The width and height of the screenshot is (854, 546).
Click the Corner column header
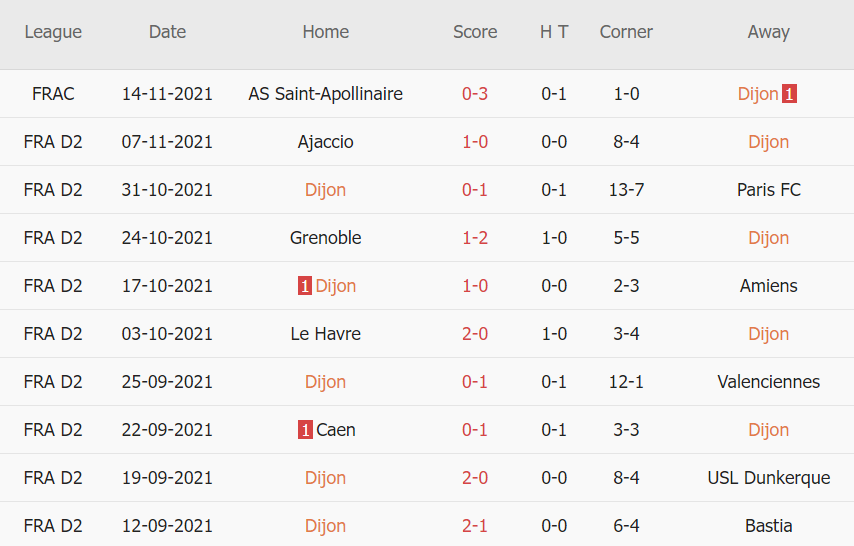pyautogui.click(x=626, y=32)
